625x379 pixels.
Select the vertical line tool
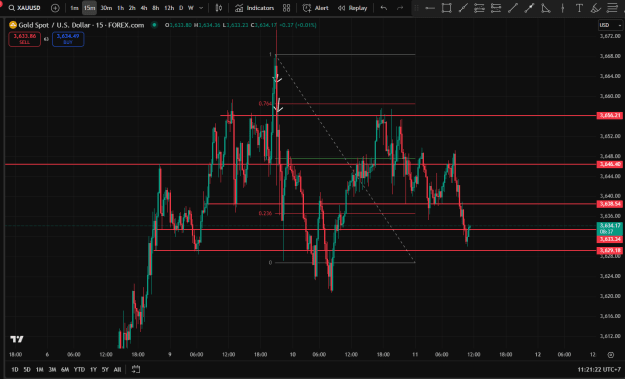[562, 8]
